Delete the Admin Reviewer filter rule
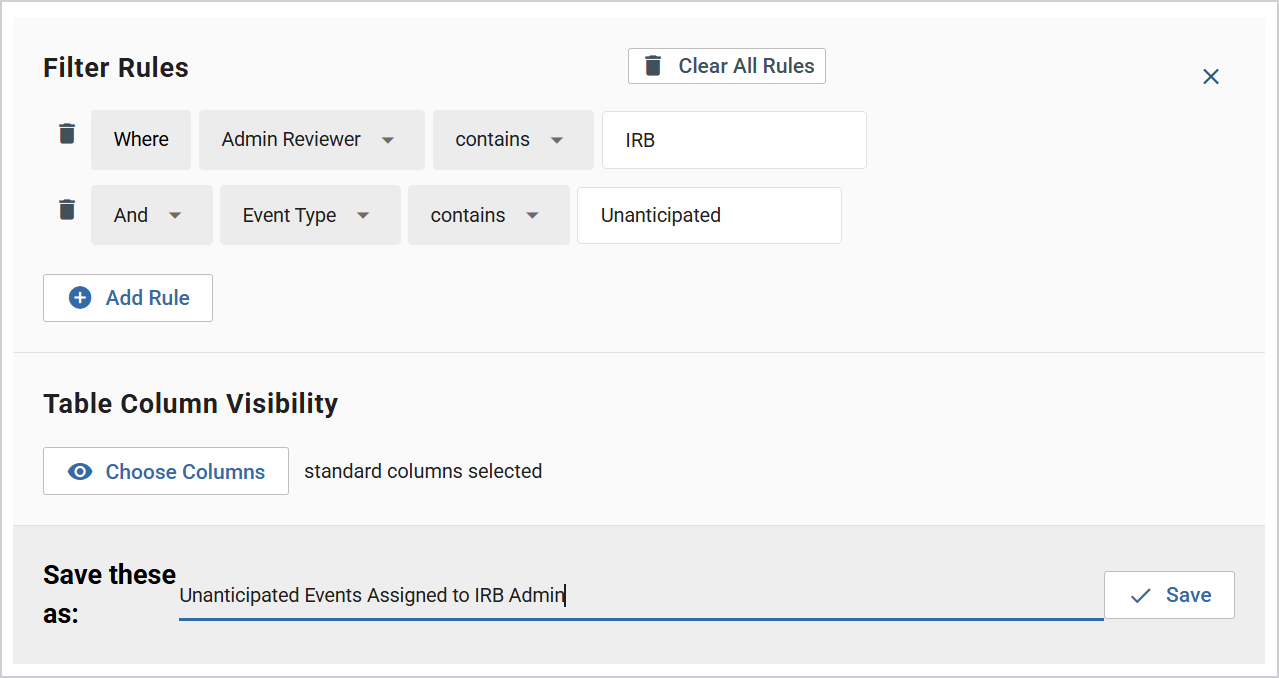 tap(67, 134)
